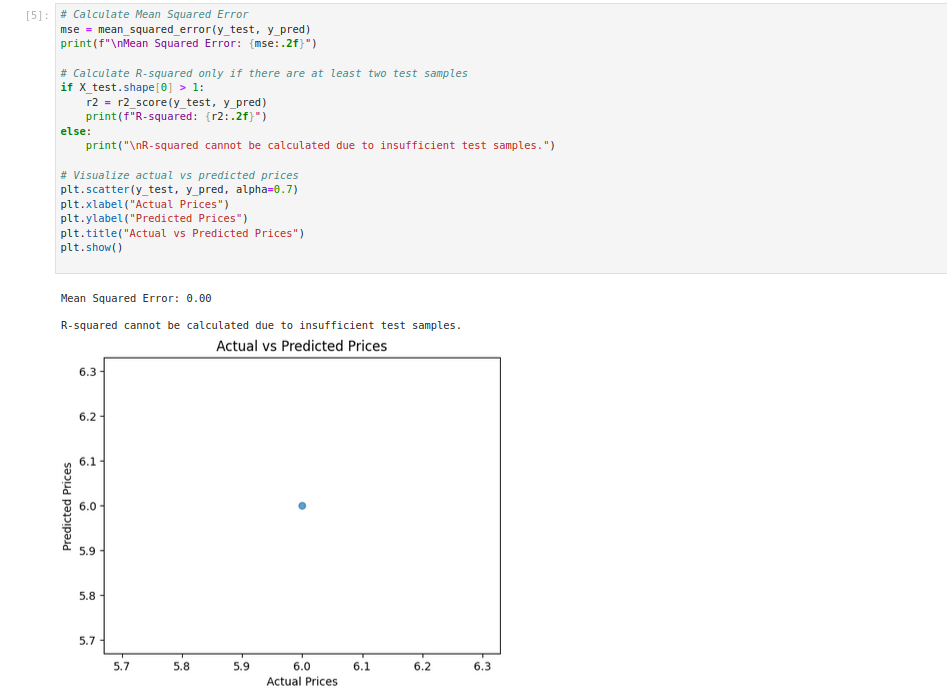Click the "else:" keyword in the code
Viewport: 947px width, 690px height.
coord(75,131)
